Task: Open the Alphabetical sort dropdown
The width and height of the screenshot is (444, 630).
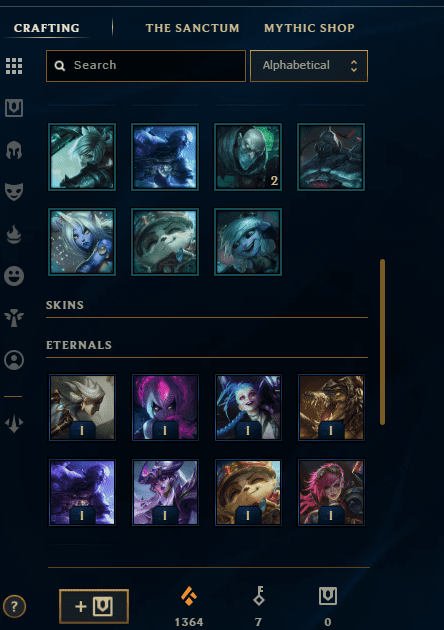Action: [309, 66]
